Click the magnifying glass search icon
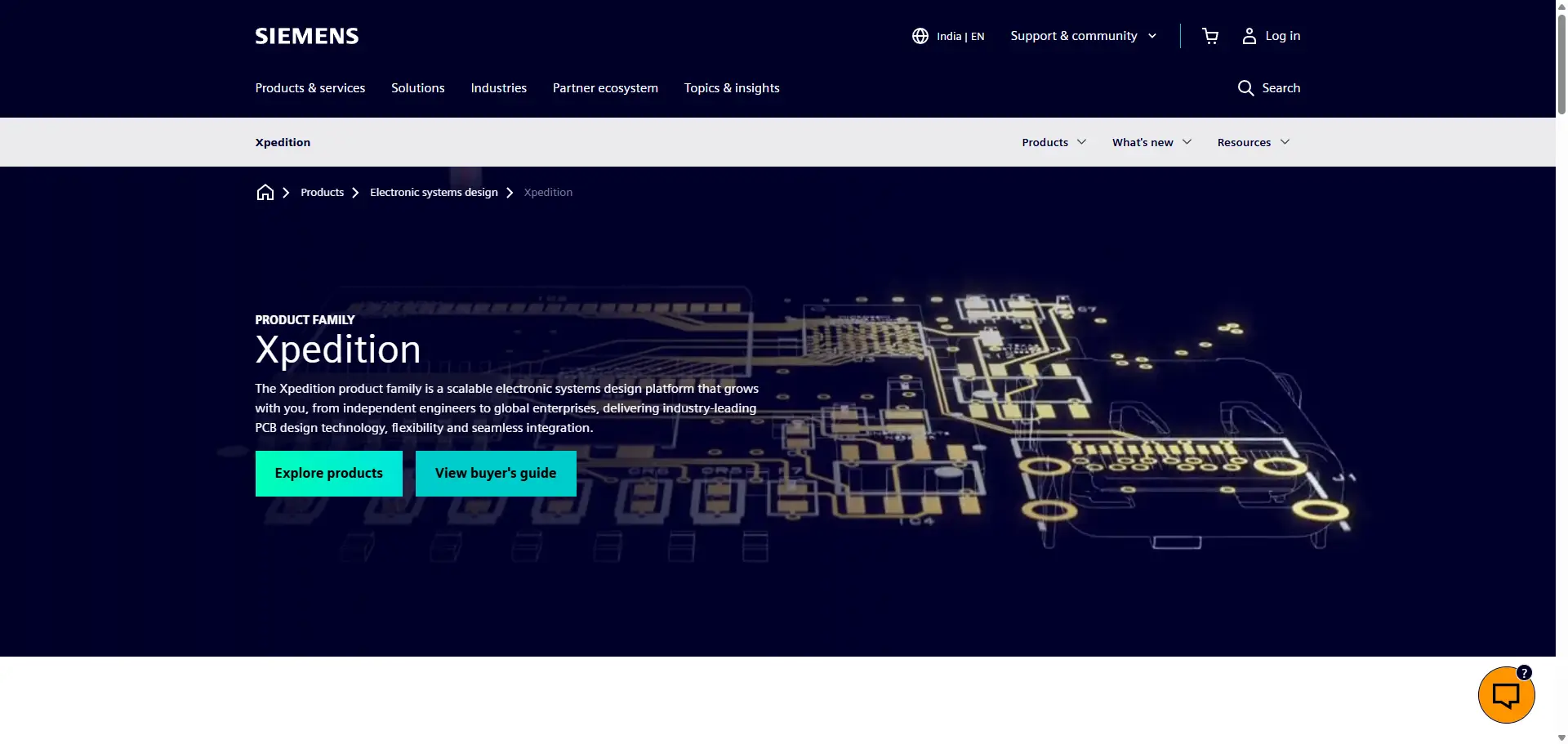 [1245, 88]
